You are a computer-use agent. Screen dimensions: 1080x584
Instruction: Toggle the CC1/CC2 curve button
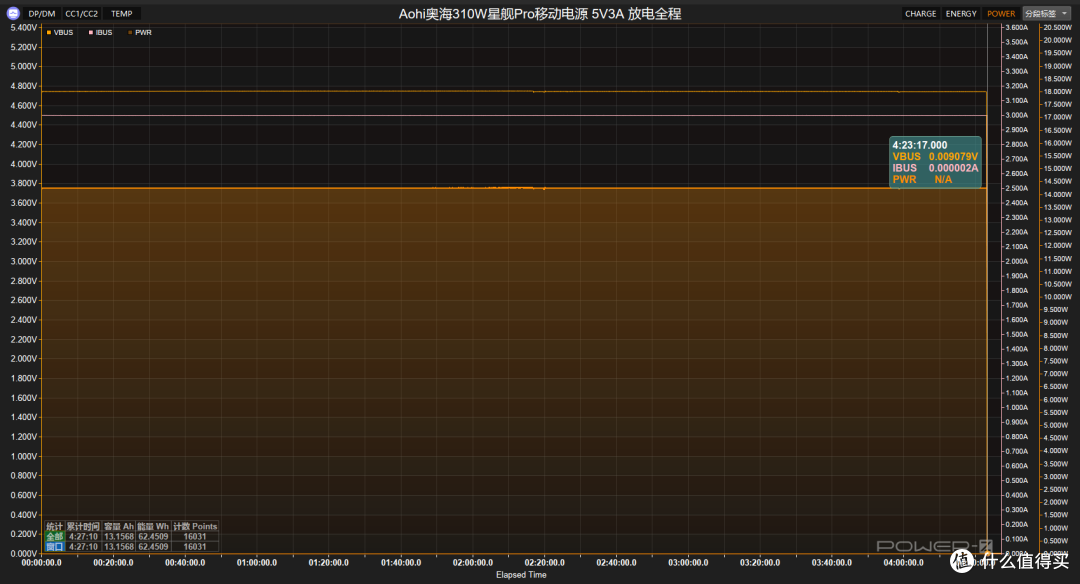[81, 14]
